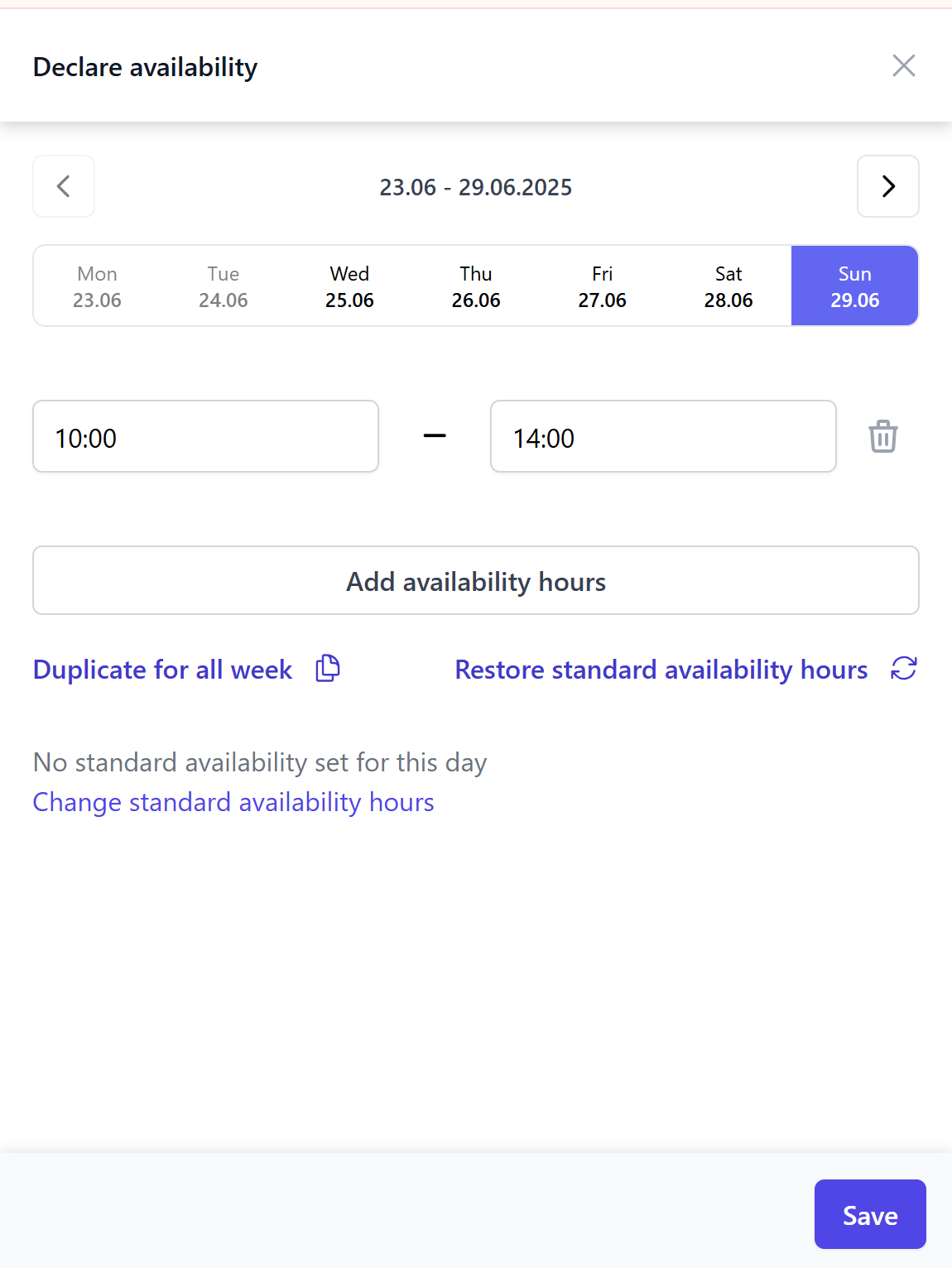Viewport: 952px width, 1268px height.
Task: Switch to Thursday 26.06
Action: coord(476,286)
